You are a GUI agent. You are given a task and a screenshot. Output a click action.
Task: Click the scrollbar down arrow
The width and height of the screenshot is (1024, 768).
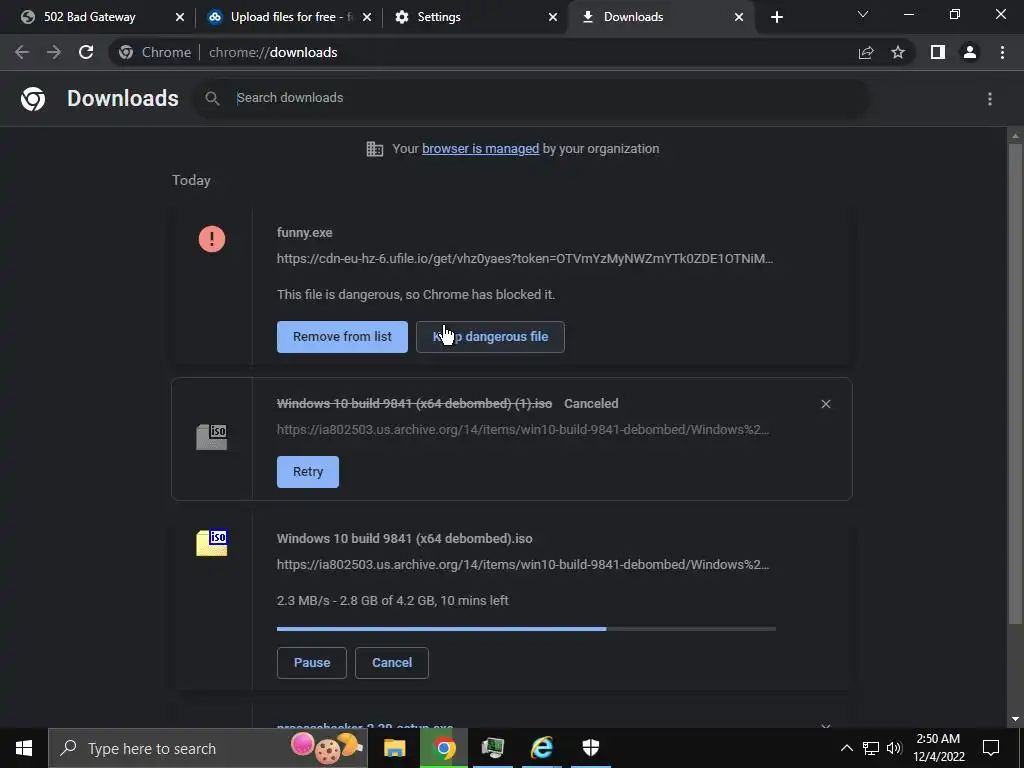(x=1015, y=720)
